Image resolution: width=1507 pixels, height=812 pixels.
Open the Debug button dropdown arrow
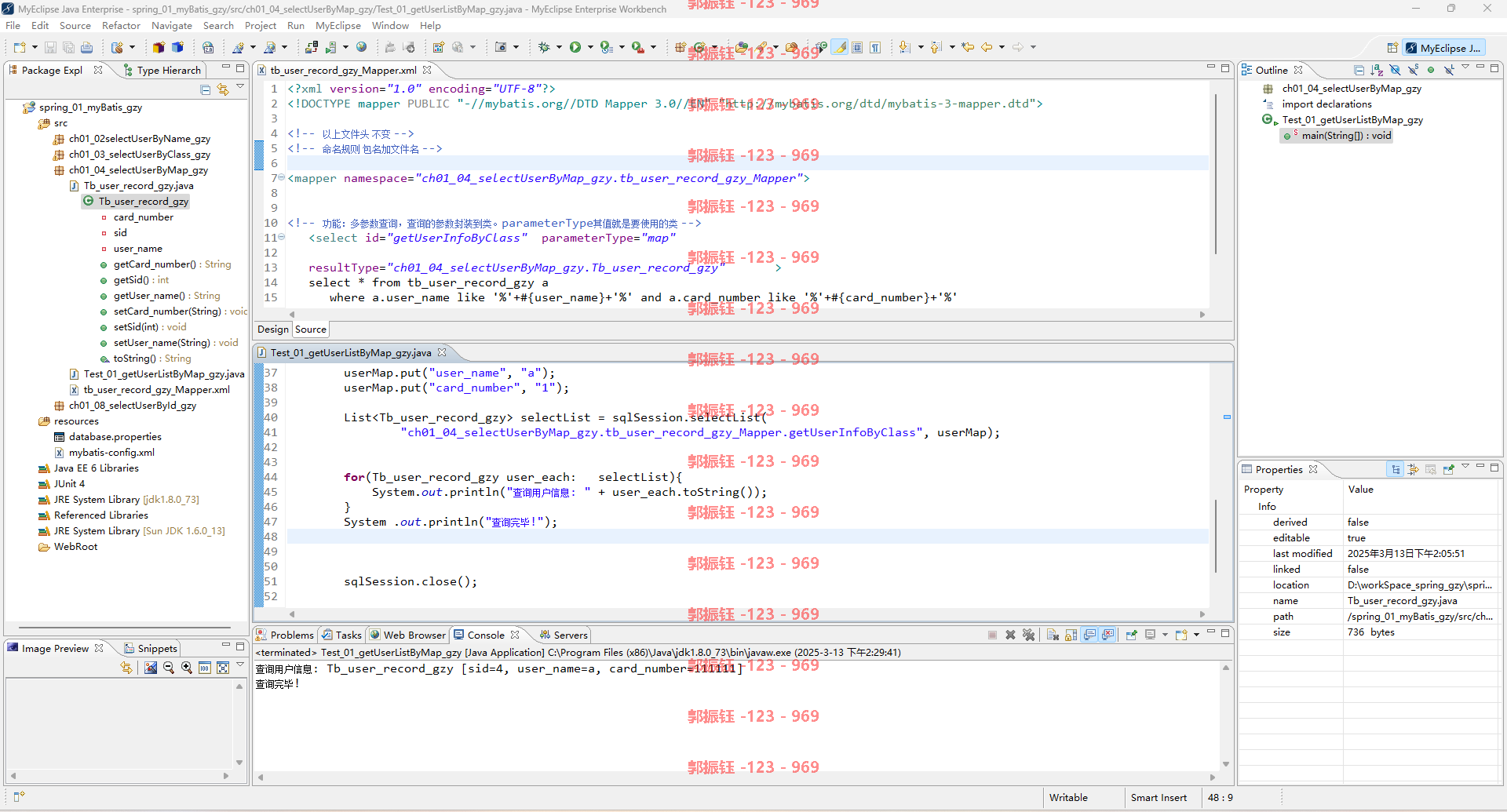pos(559,47)
